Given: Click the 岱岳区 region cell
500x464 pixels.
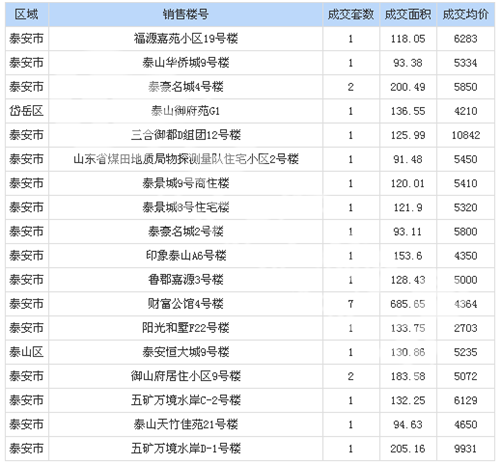Looking at the screenshot, I should tap(26, 111).
